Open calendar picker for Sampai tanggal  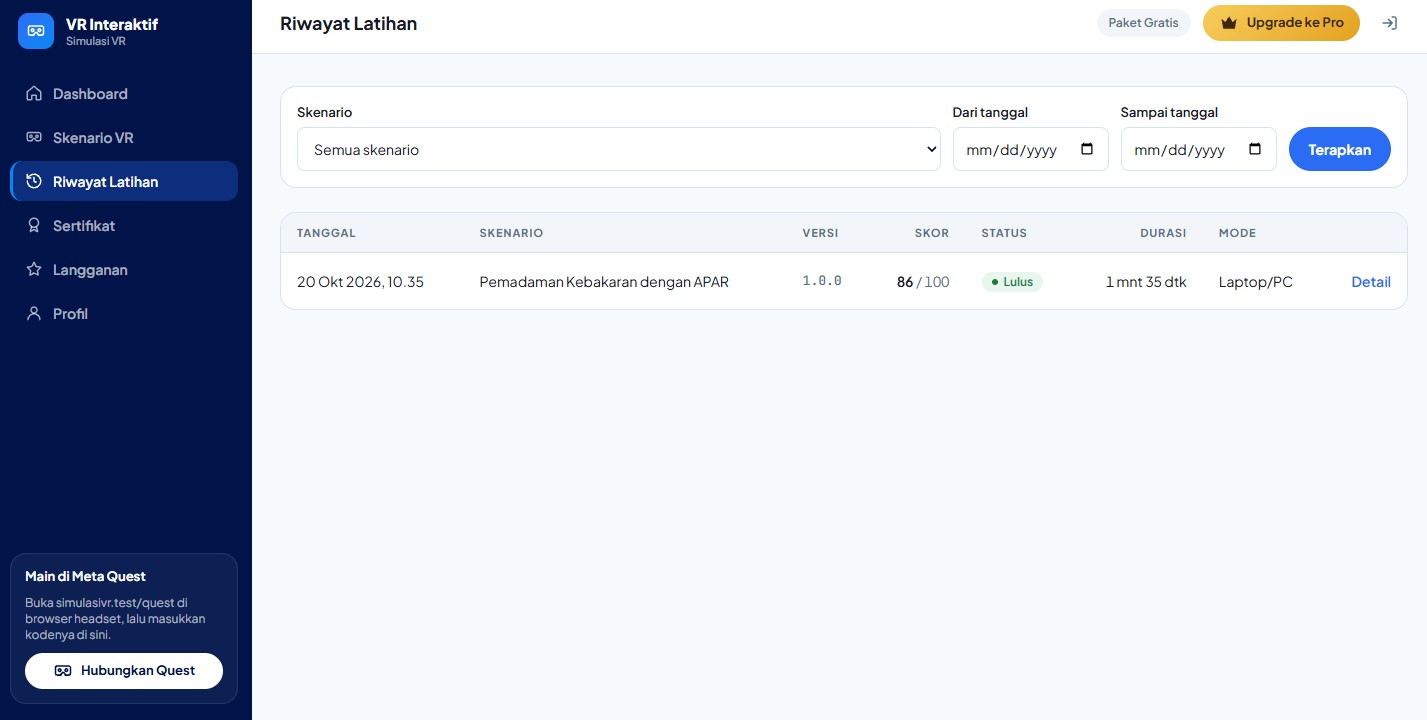pyautogui.click(x=1256, y=150)
